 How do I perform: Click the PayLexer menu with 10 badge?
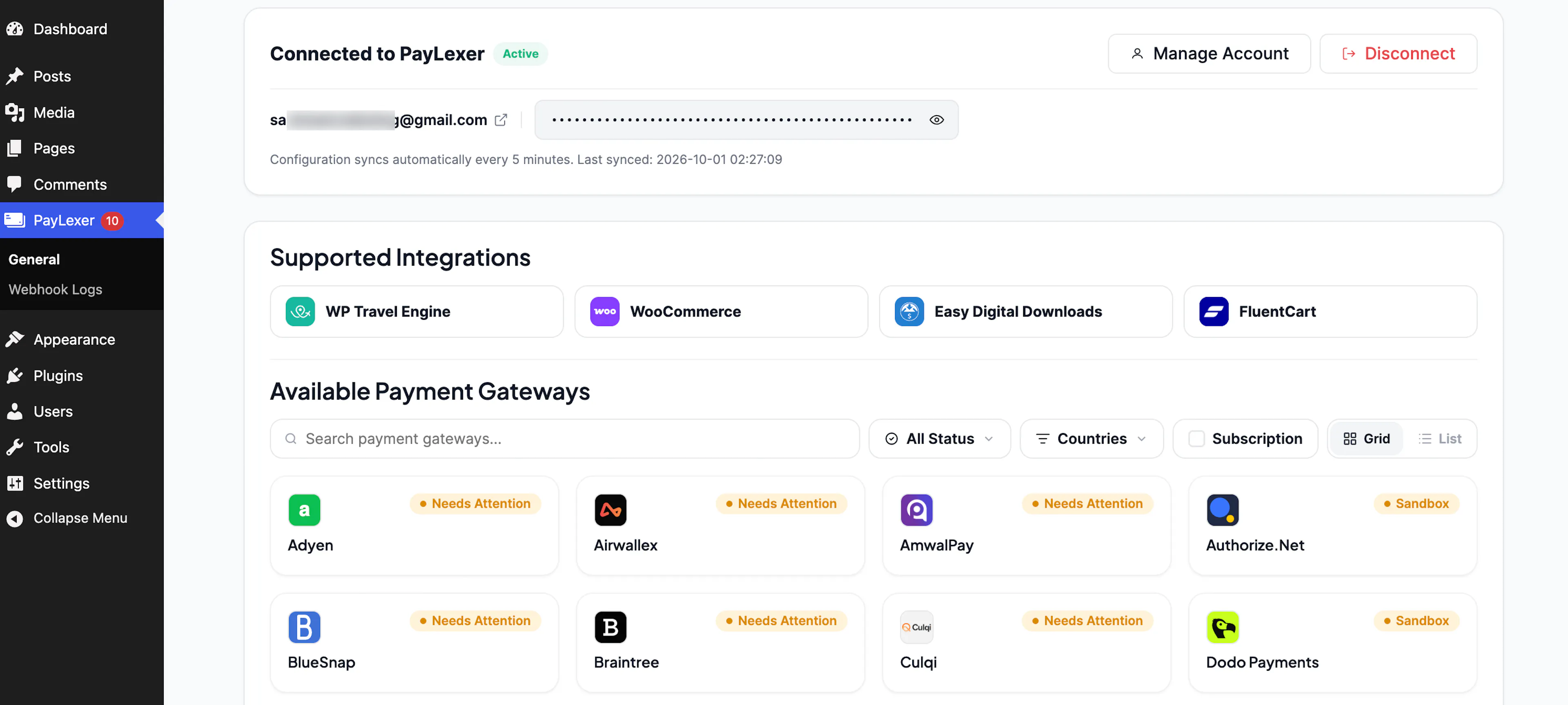point(82,221)
